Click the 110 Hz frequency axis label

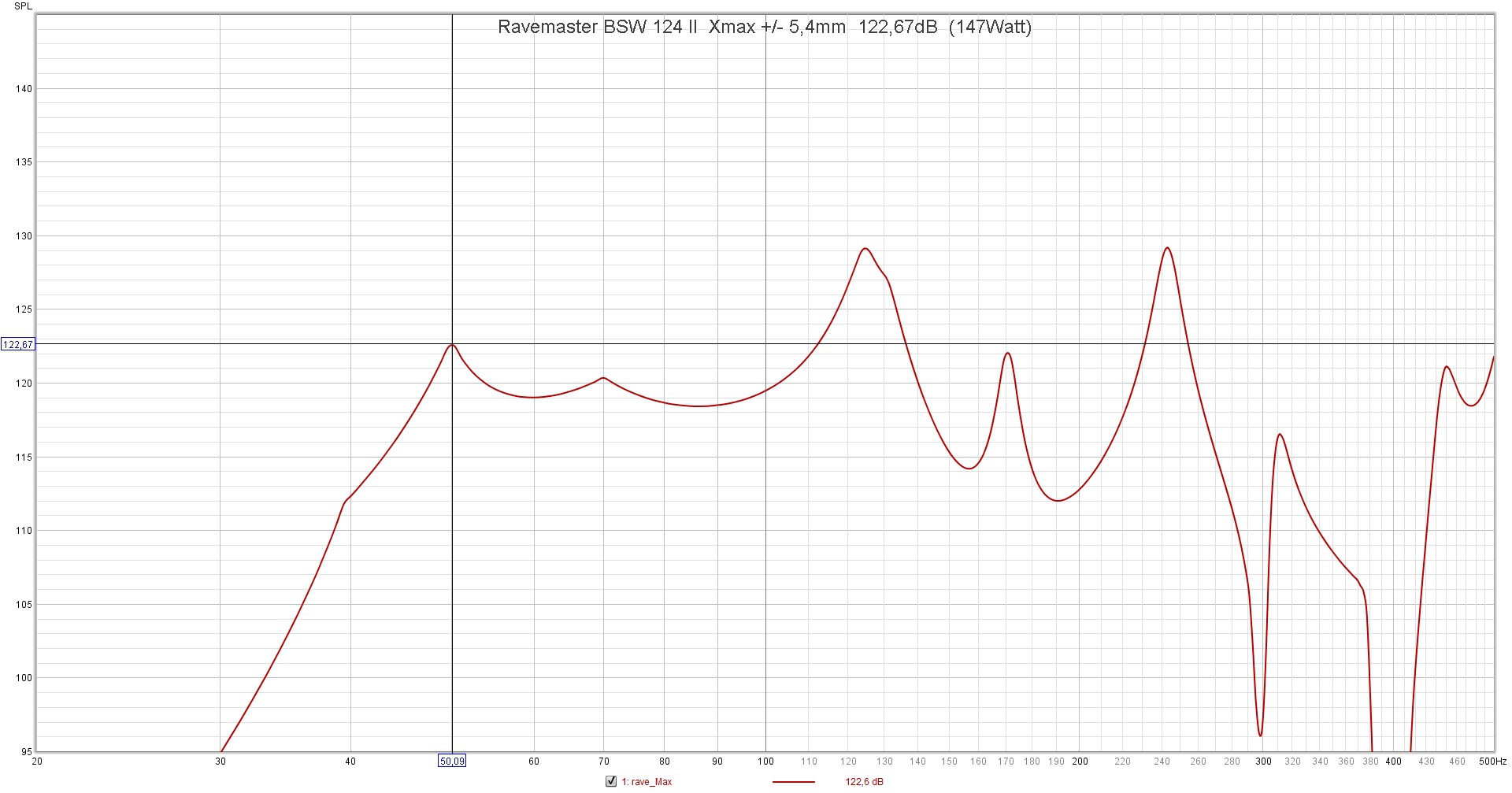pyautogui.click(x=809, y=762)
